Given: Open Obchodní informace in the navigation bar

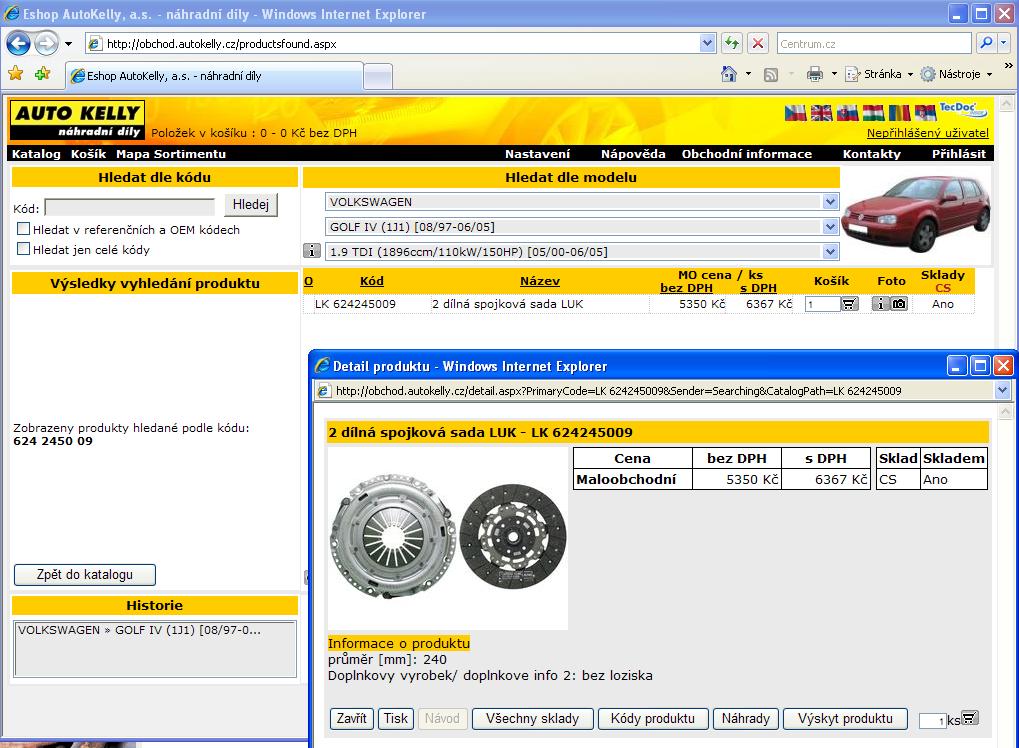Looking at the screenshot, I should coord(746,154).
